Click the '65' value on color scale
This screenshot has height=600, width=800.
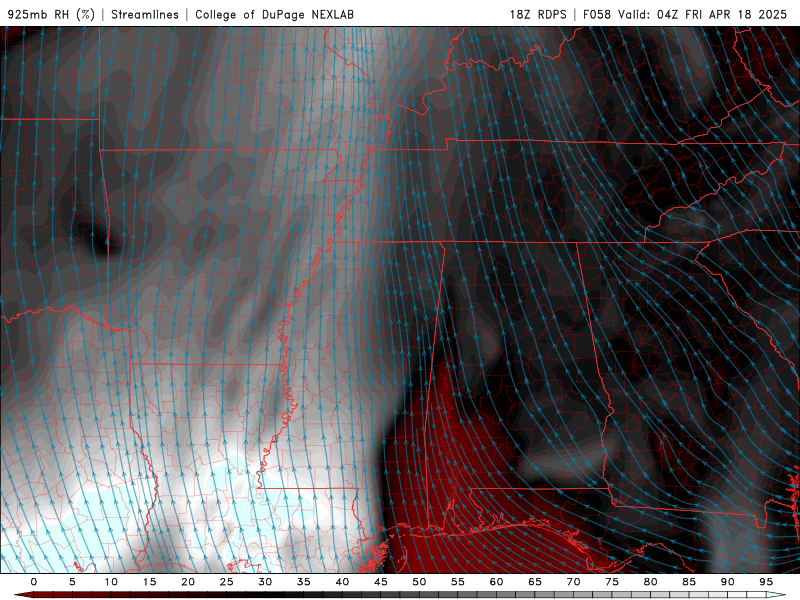[x=535, y=582]
